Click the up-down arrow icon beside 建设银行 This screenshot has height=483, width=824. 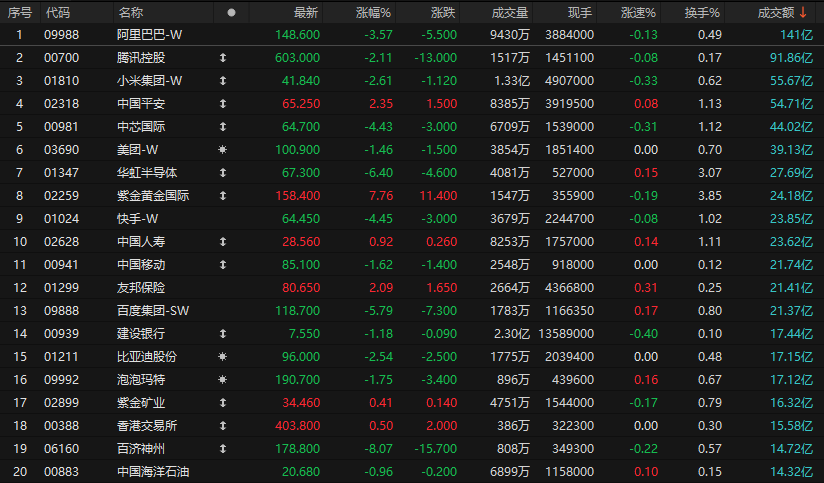coord(223,334)
